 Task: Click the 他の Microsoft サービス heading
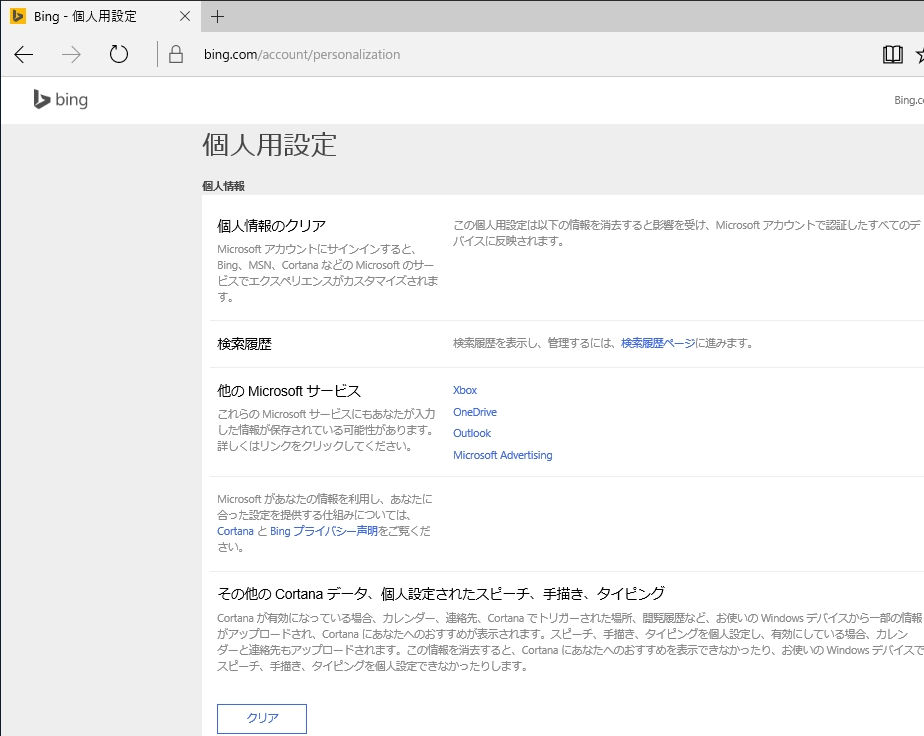pos(289,391)
